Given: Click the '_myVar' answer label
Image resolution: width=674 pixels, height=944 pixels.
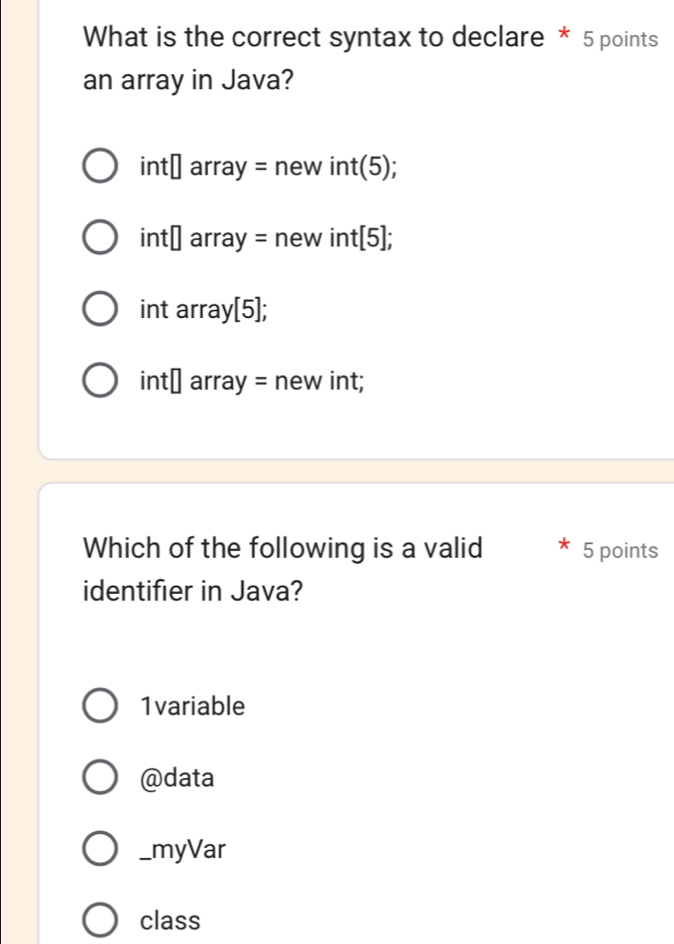Looking at the screenshot, I should click(184, 850).
